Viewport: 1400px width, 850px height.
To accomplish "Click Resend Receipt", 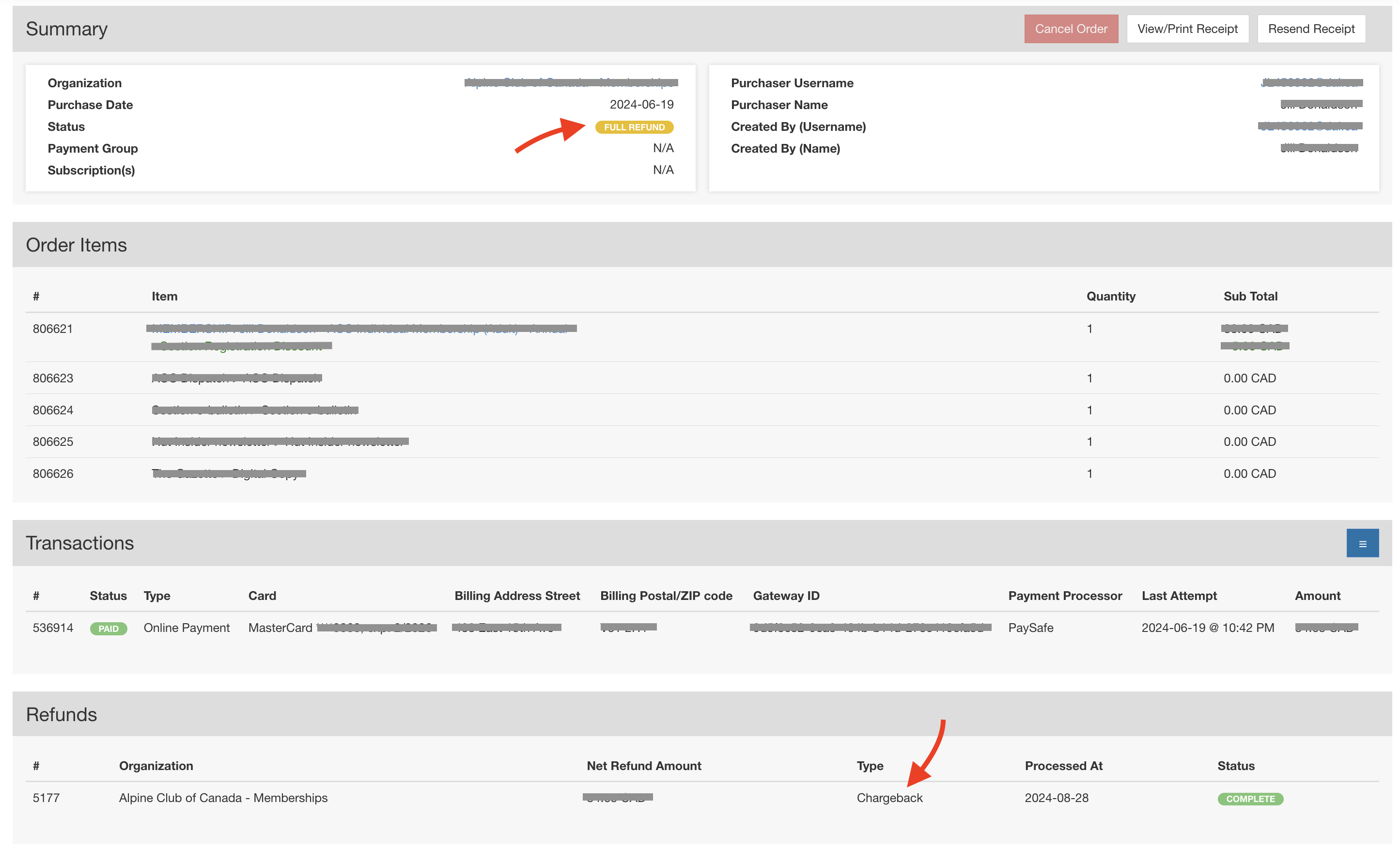I will tap(1311, 28).
